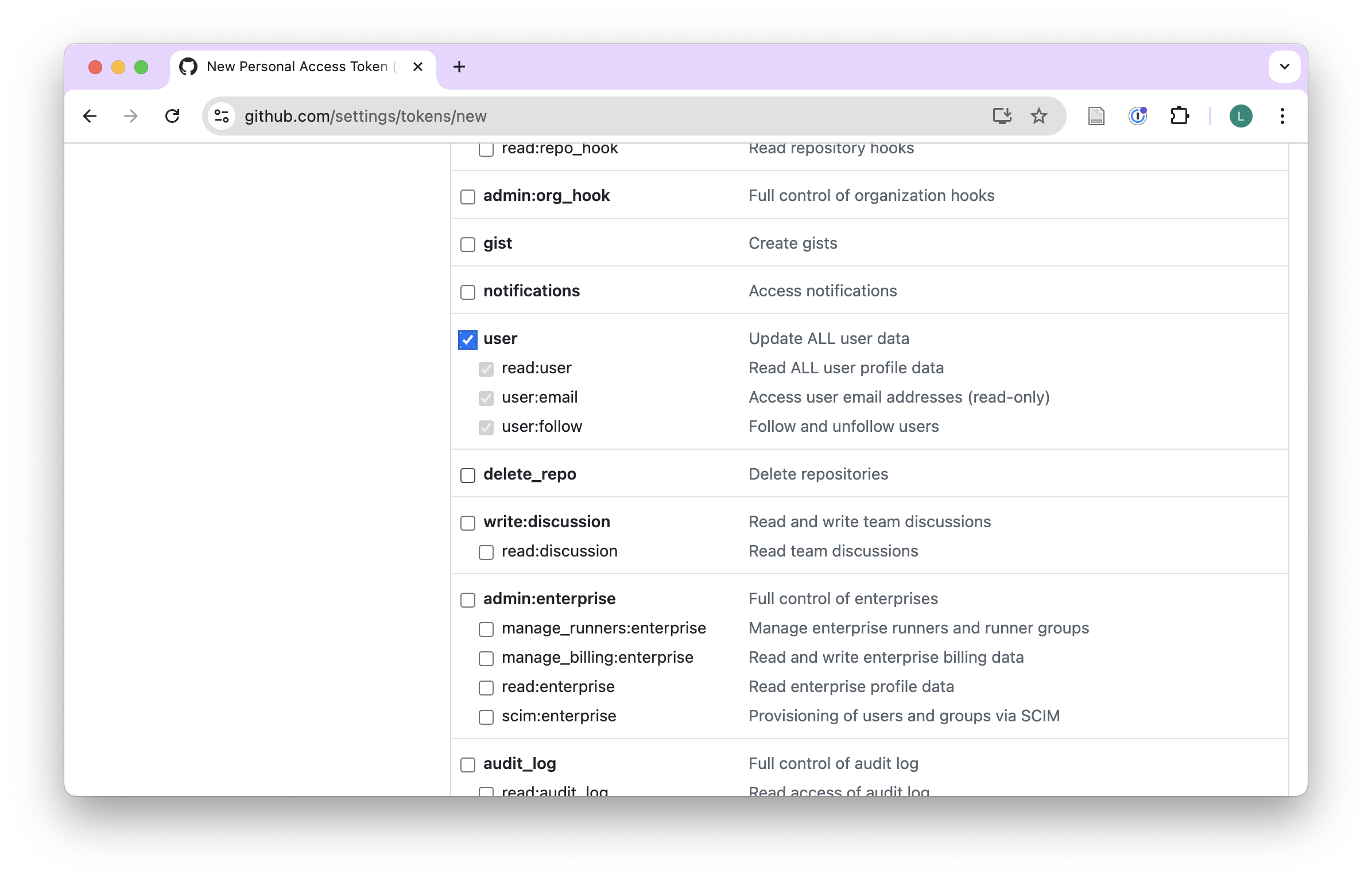Reload the GitHub token page
Viewport: 1372px width, 881px height.
(x=172, y=116)
